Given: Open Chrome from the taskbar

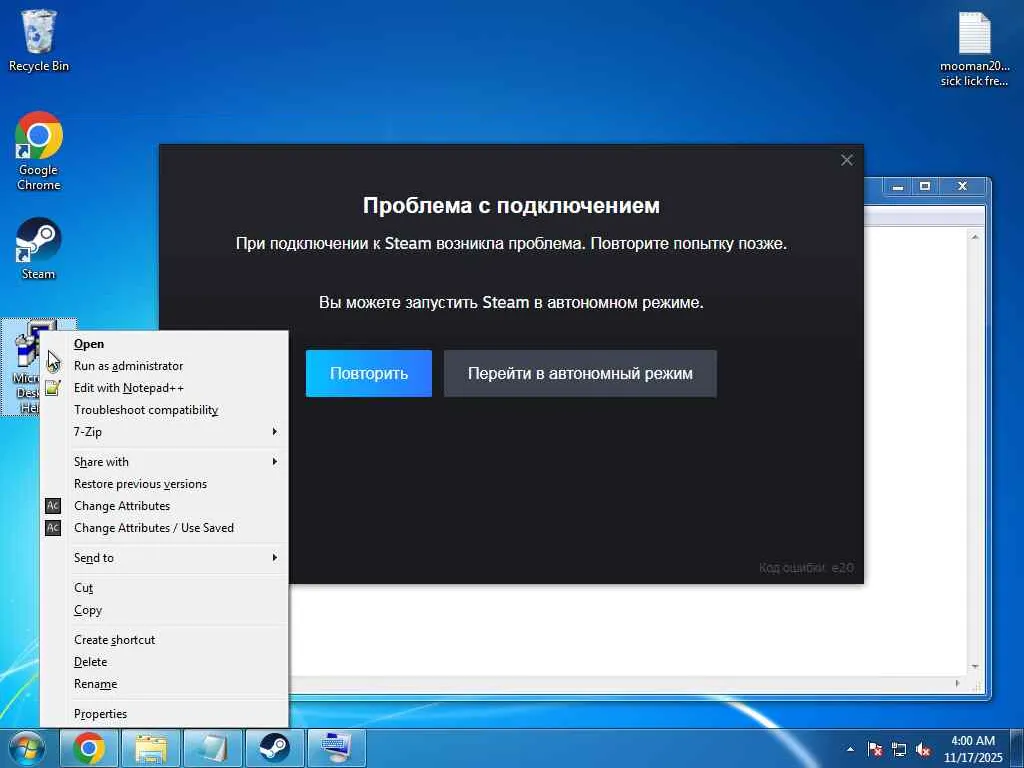Looking at the screenshot, I should click(x=89, y=748).
